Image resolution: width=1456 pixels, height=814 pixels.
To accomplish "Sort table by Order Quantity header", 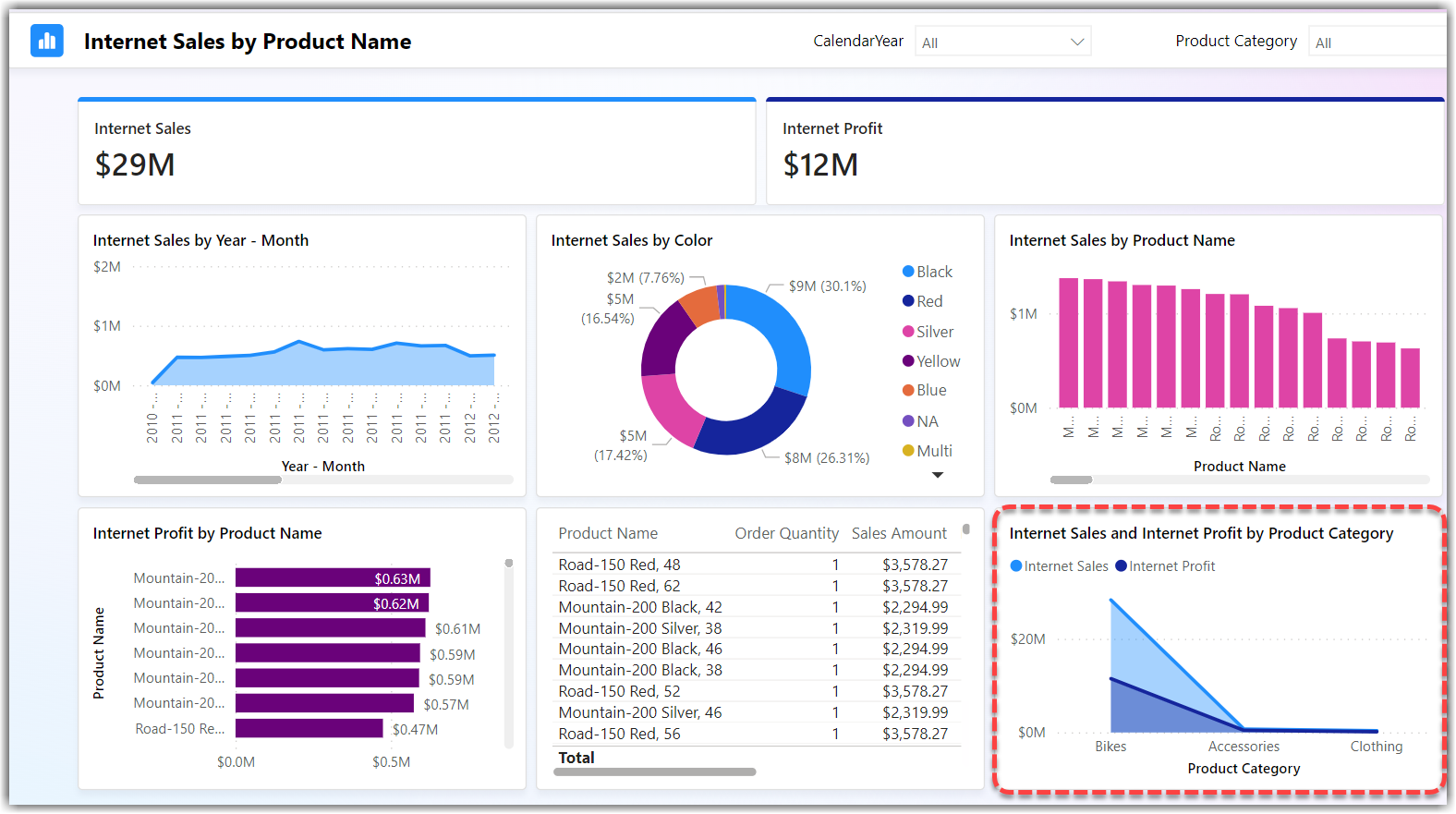I will pos(786,533).
